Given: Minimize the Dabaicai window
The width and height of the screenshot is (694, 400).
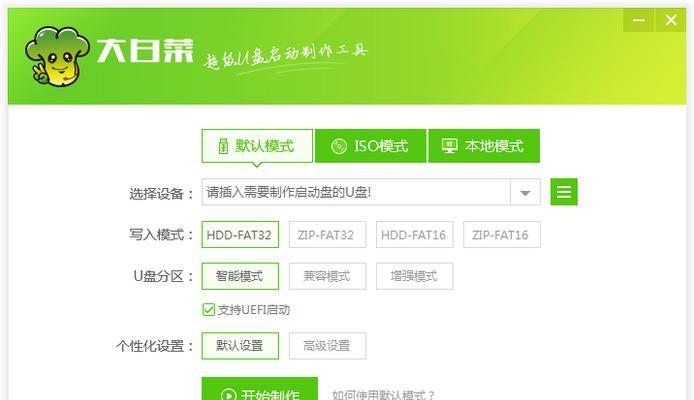Looking at the screenshot, I should [x=638, y=20].
